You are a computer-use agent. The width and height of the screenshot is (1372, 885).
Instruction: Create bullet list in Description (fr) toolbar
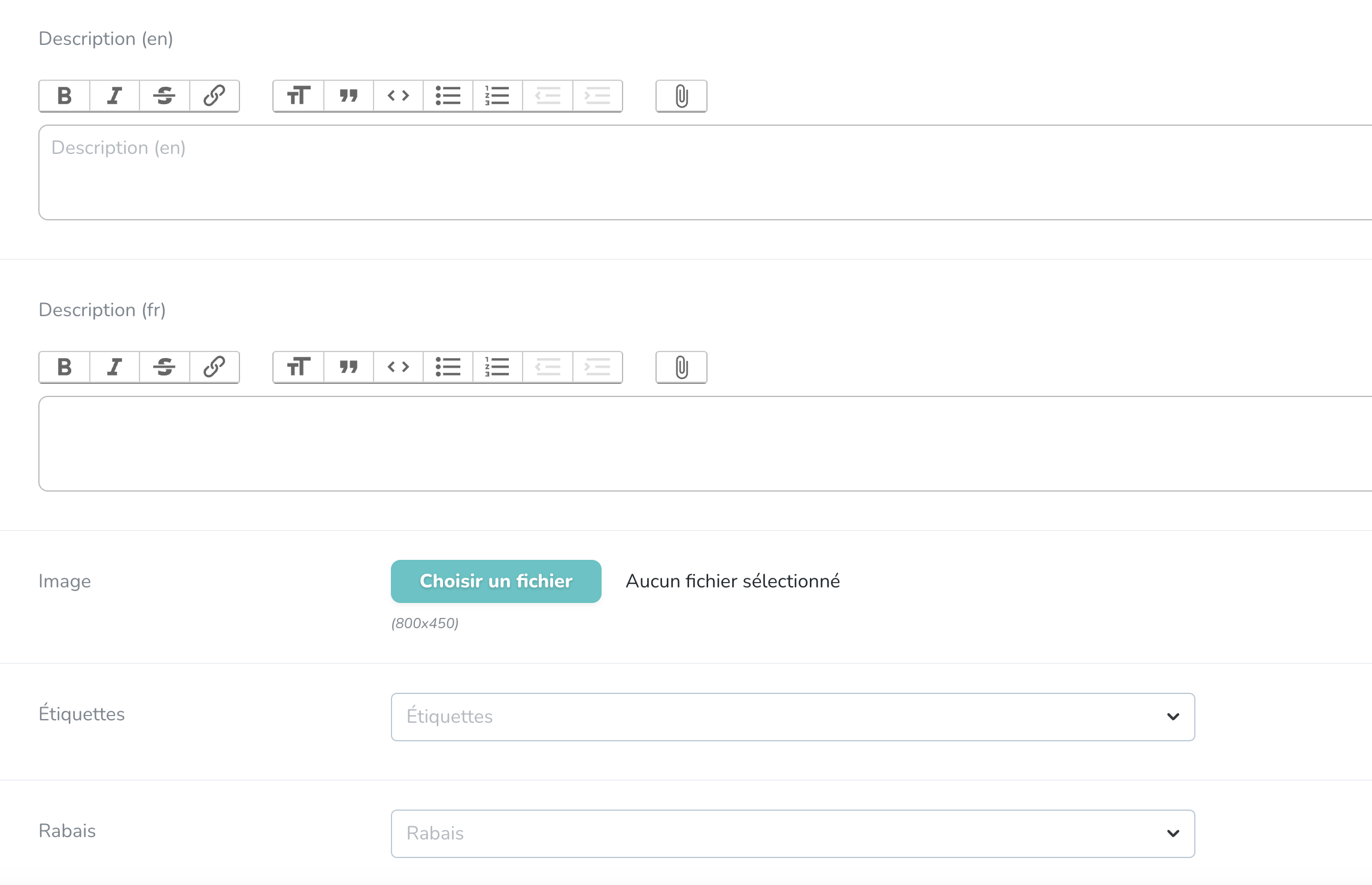click(448, 367)
